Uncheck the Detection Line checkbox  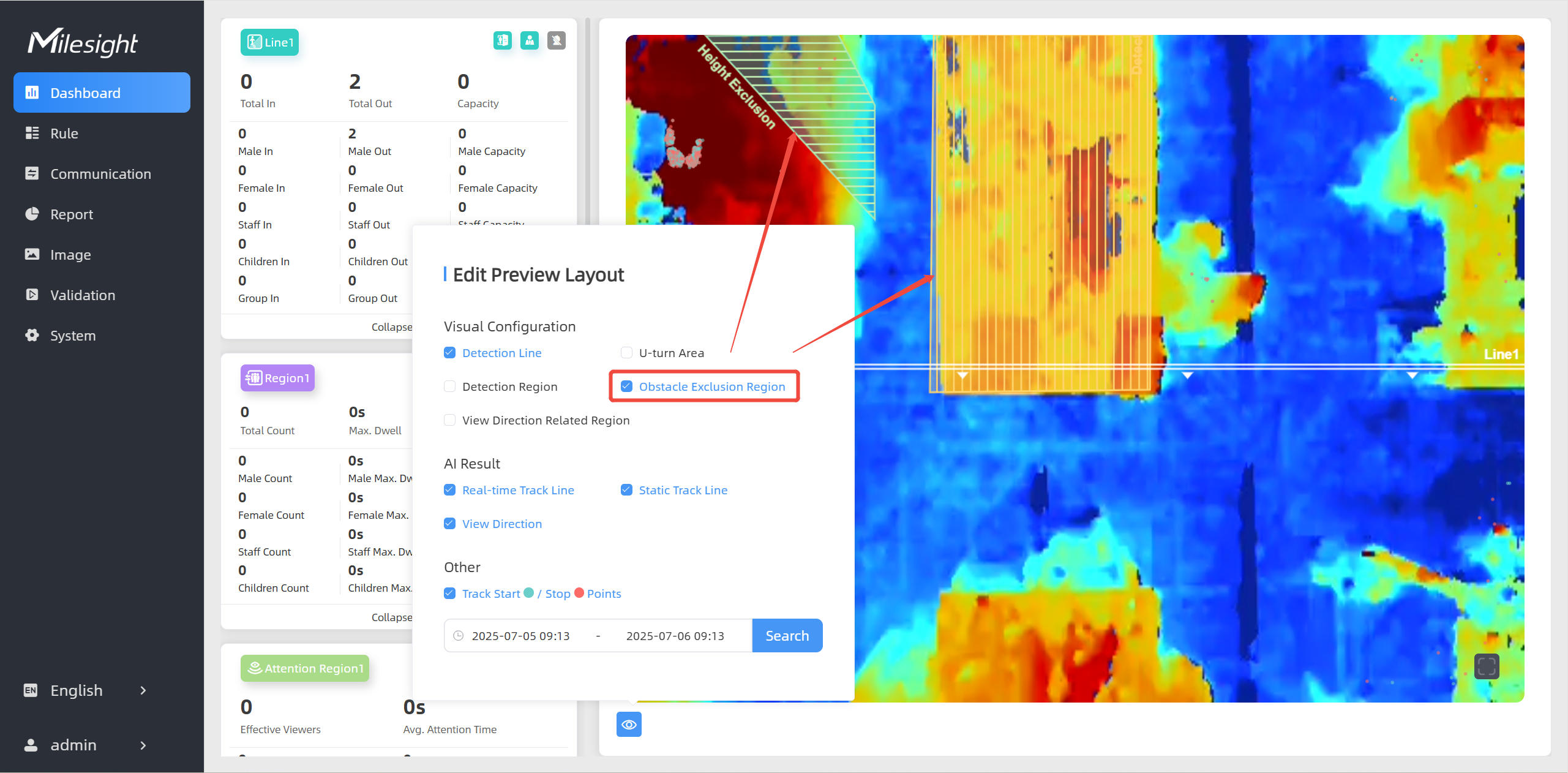click(x=450, y=353)
